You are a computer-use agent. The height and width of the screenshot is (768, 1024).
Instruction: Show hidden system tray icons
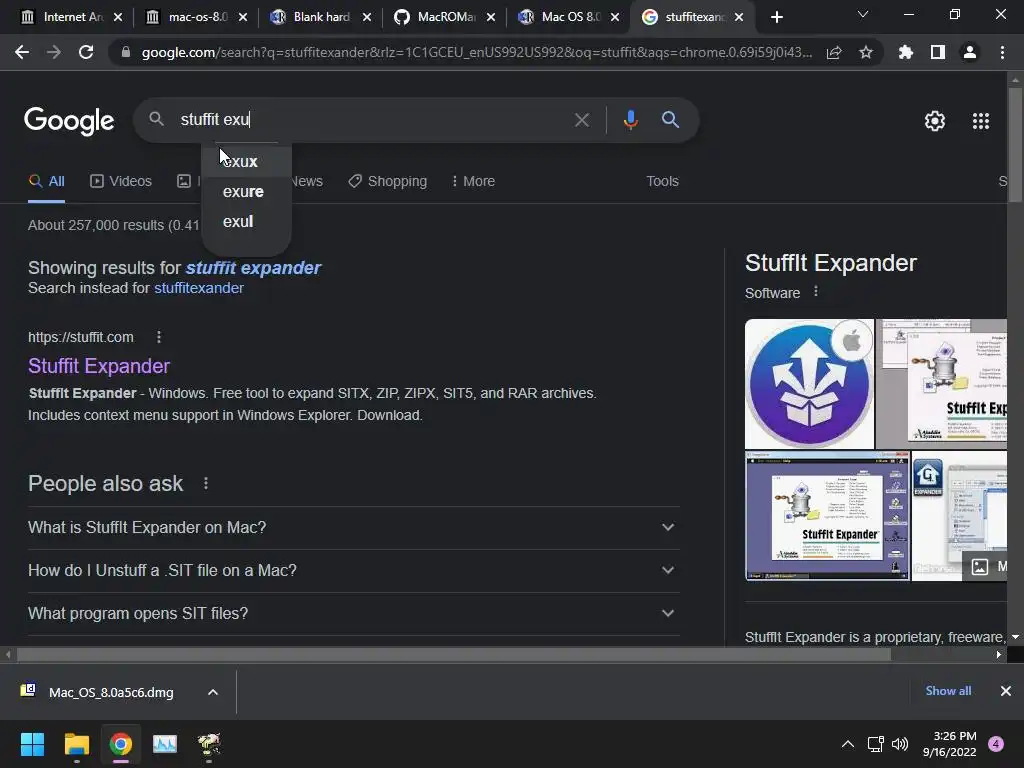[x=848, y=744]
